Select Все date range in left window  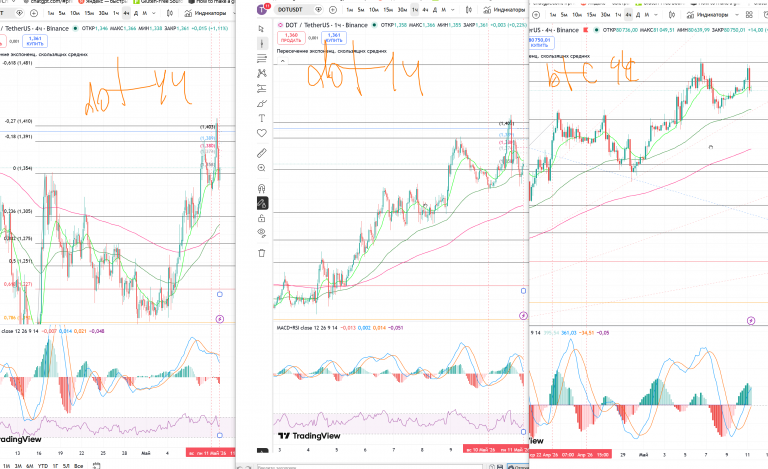[x=78, y=466]
